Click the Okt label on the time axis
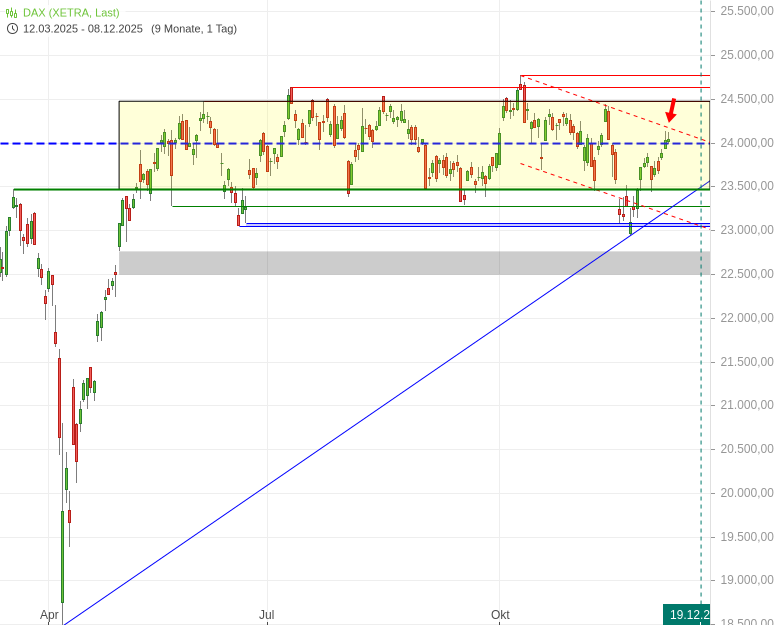This screenshot has height=625, width=780. pos(501,614)
